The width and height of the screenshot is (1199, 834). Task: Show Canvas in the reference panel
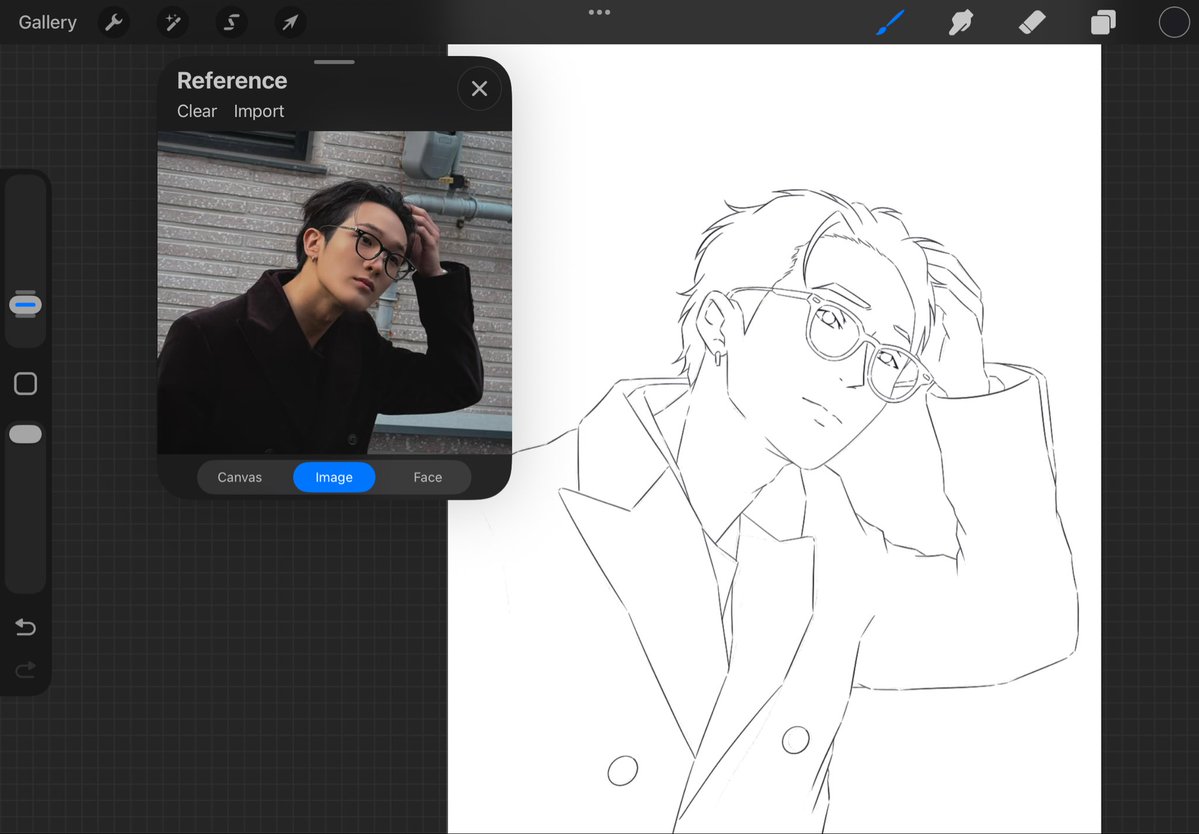240,477
